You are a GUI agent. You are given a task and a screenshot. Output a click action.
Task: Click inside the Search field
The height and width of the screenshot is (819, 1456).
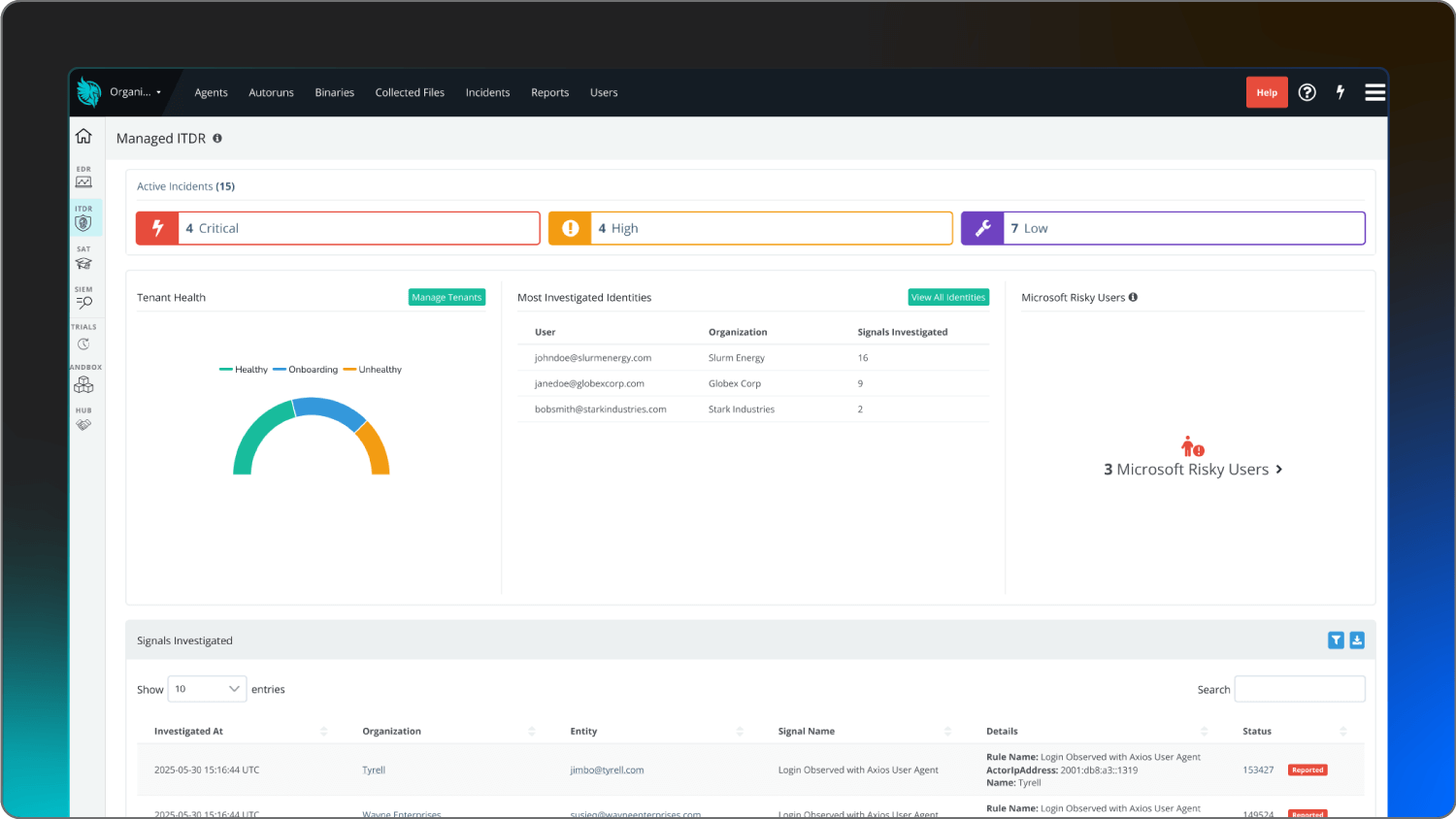pos(1300,689)
